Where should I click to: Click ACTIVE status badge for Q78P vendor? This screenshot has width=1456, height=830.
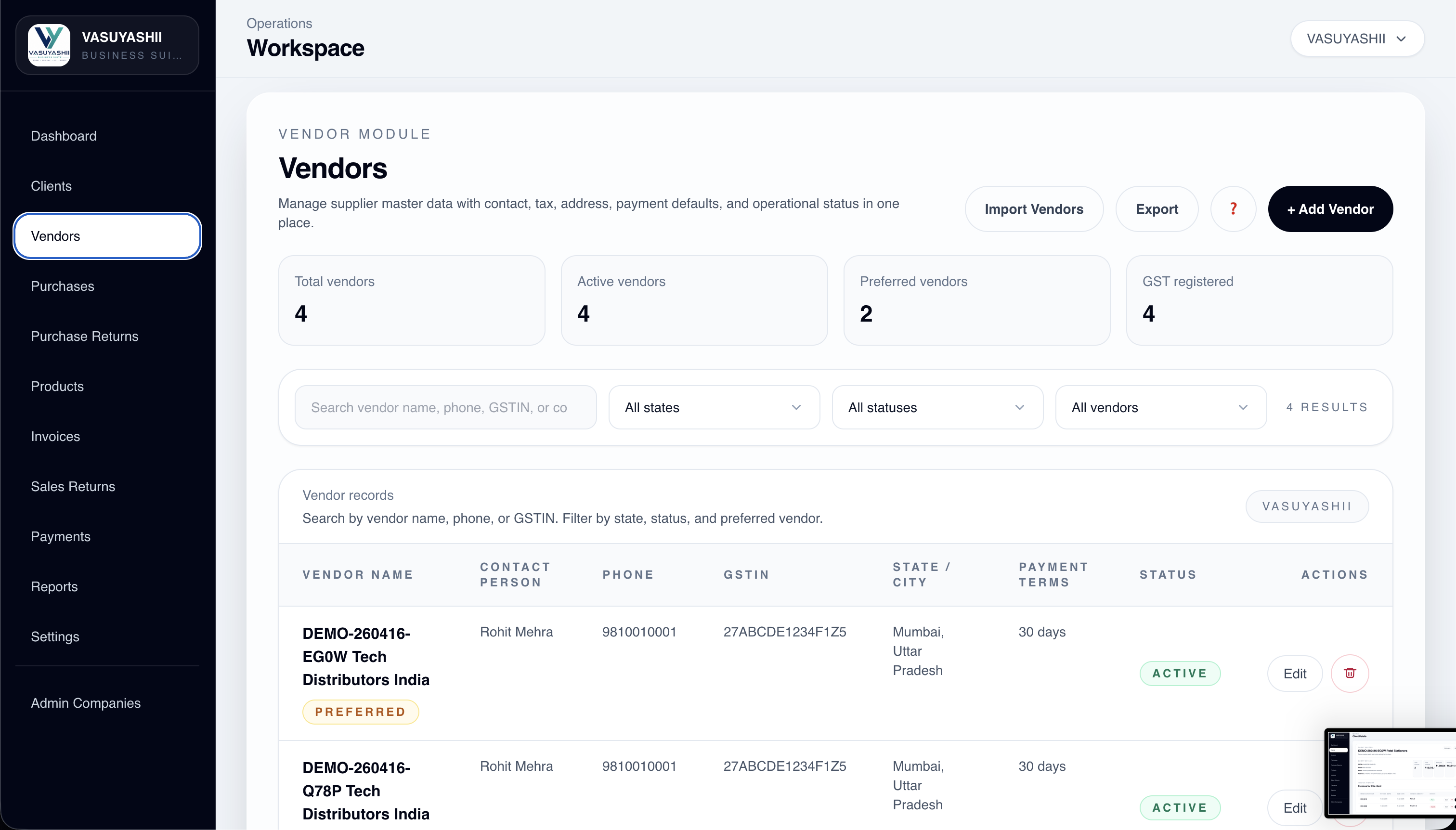tap(1180, 808)
